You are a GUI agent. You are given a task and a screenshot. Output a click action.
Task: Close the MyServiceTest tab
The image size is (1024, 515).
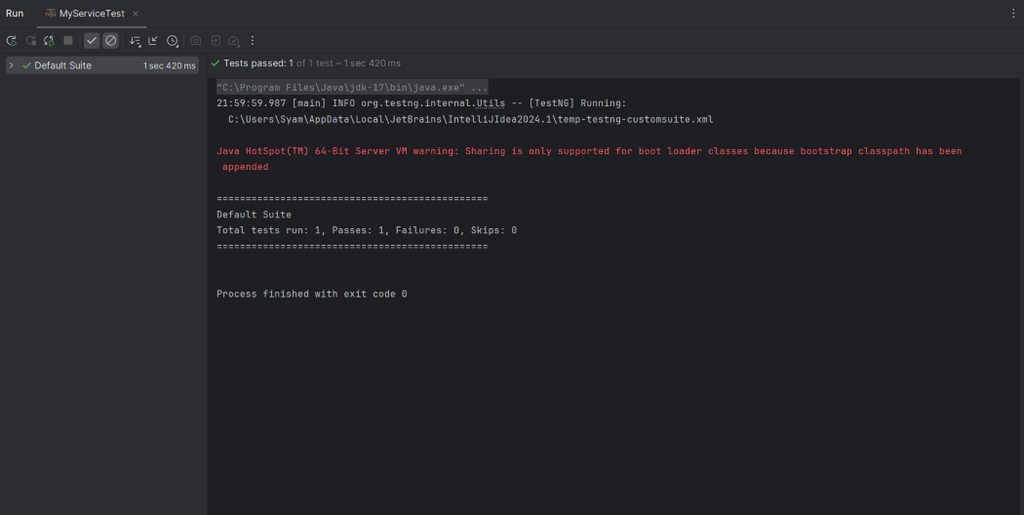(x=136, y=13)
